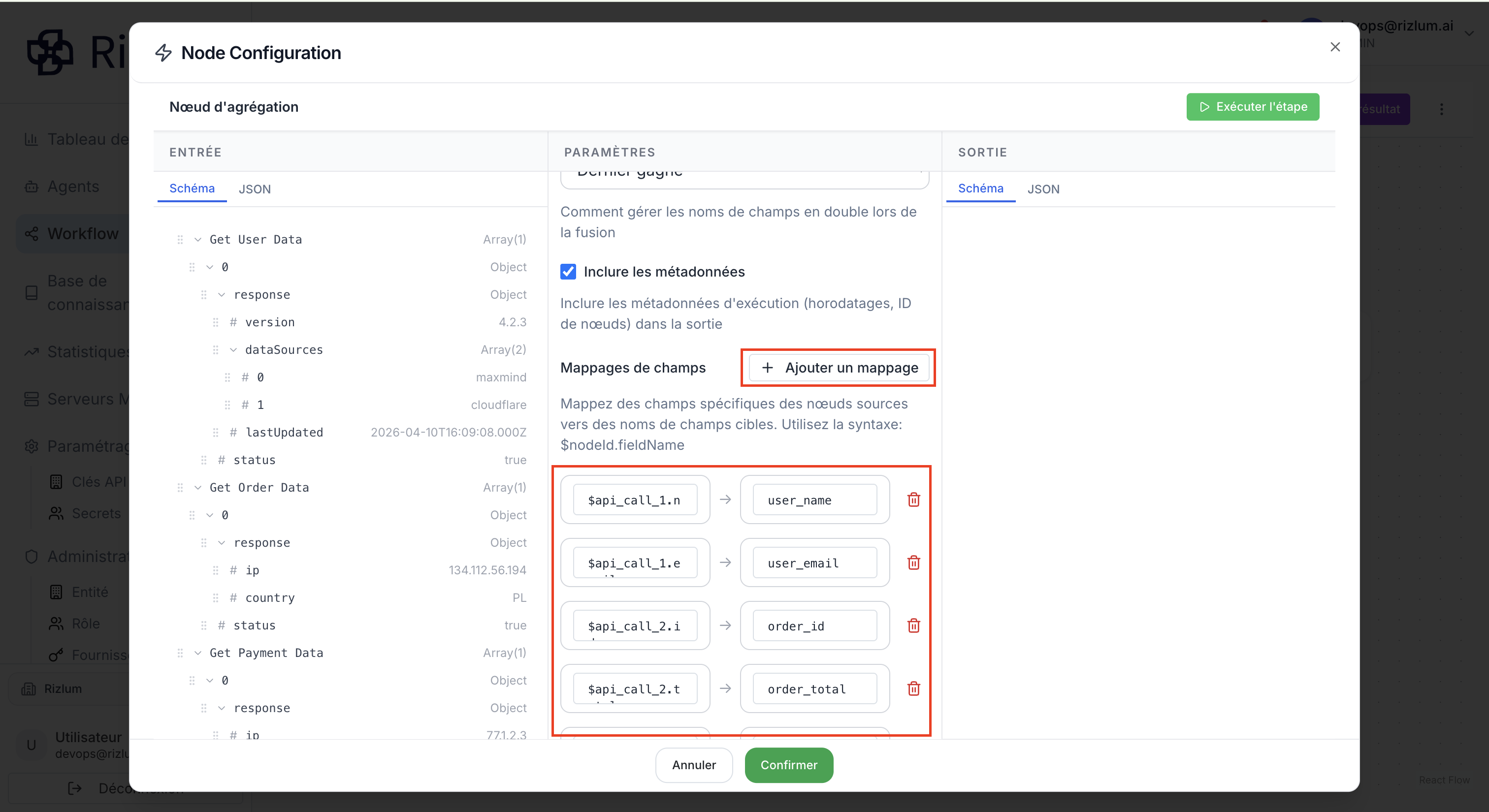The width and height of the screenshot is (1489, 812).
Task: Click the Workflow share icon in sidebar
Action: pyautogui.click(x=31, y=233)
